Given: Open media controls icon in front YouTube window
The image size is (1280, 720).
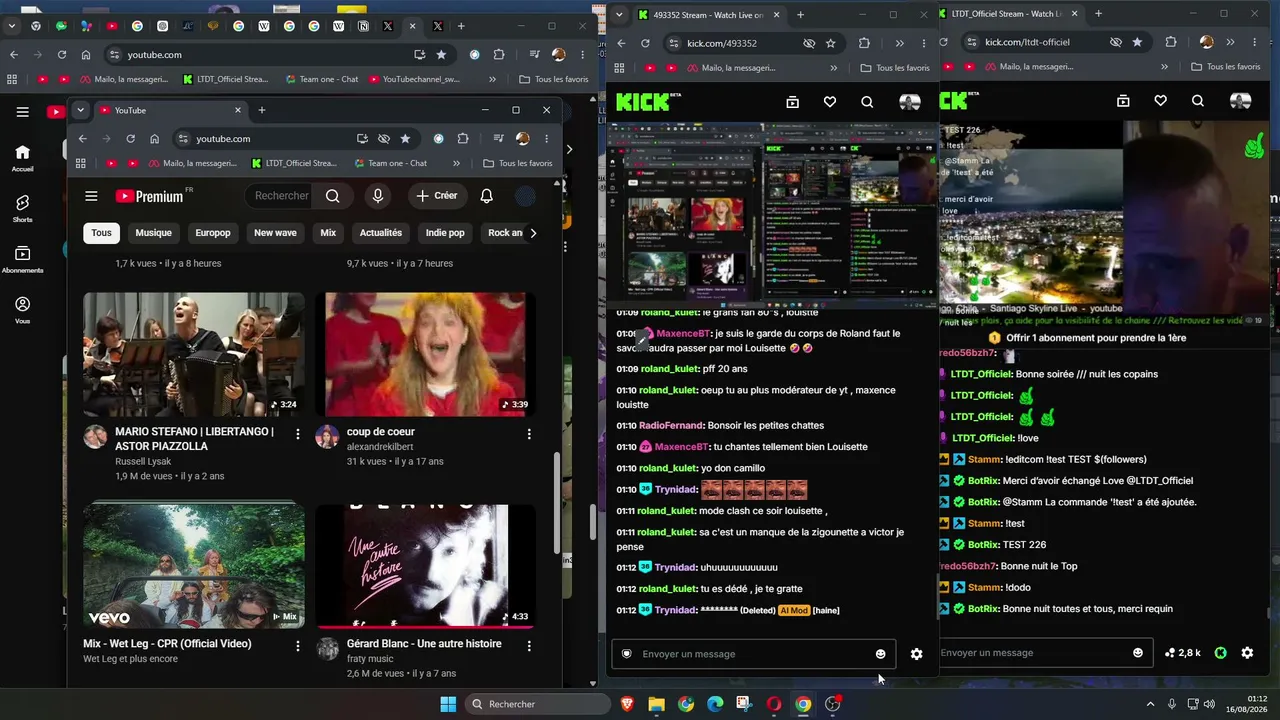Looking at the screenshot, I should point(498,139).
